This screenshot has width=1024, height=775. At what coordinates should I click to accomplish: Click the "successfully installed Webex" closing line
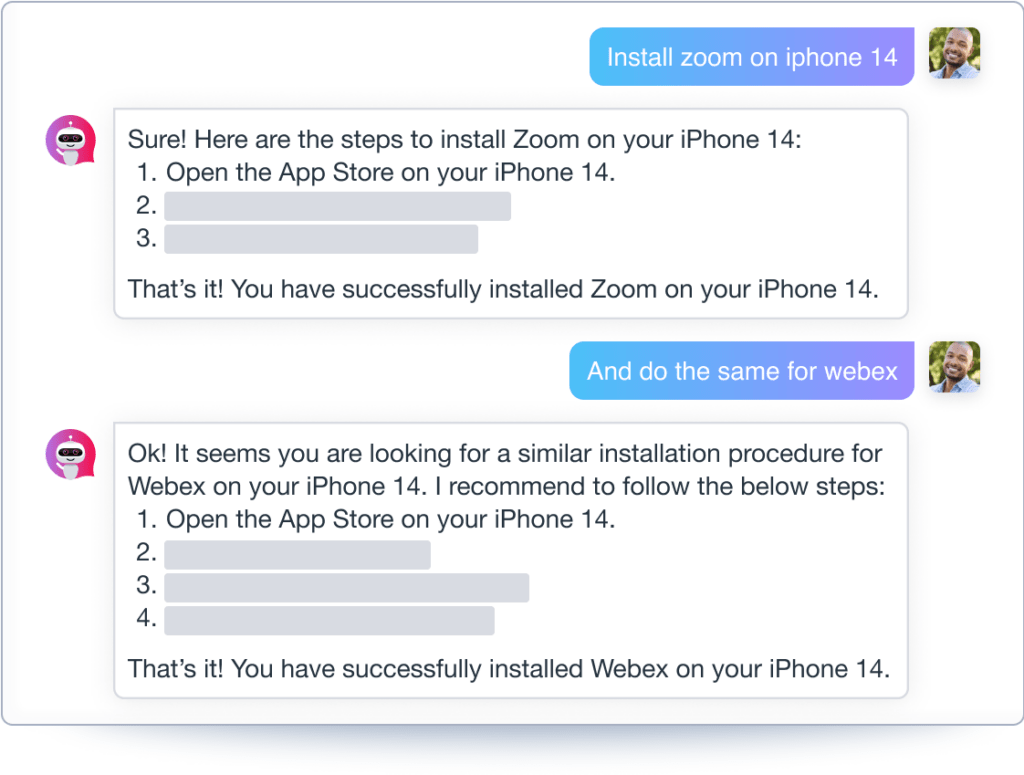508,667
